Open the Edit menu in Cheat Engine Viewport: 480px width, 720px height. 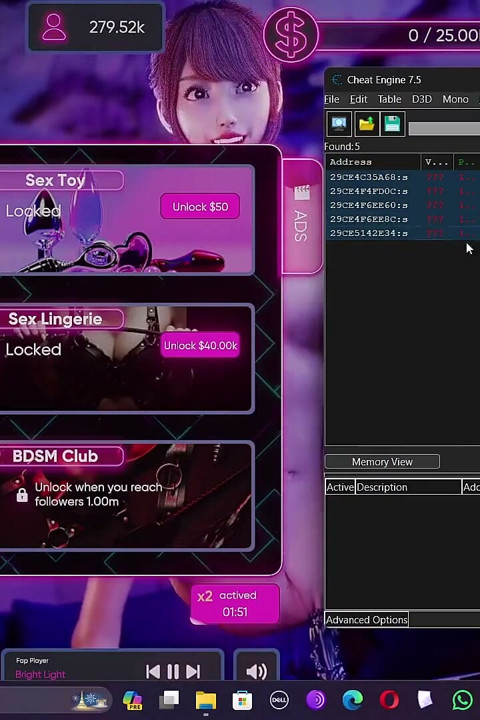coord(358,99)
